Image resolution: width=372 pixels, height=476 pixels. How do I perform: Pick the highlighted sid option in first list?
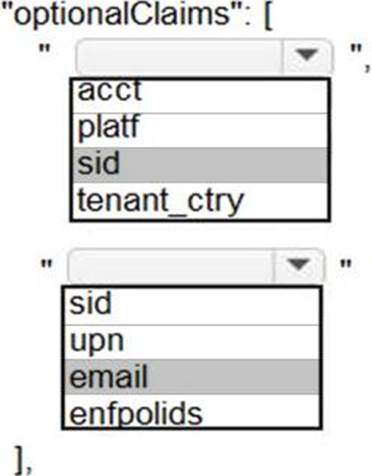200,165
